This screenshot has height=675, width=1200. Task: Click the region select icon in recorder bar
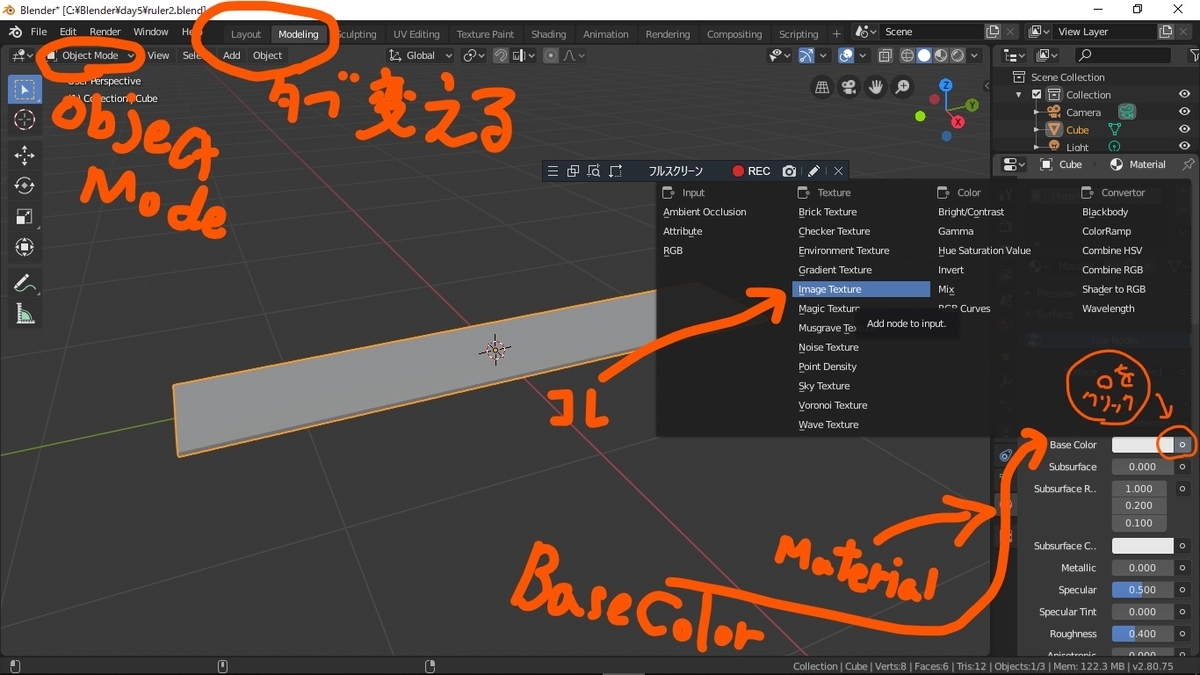(616, 171)
